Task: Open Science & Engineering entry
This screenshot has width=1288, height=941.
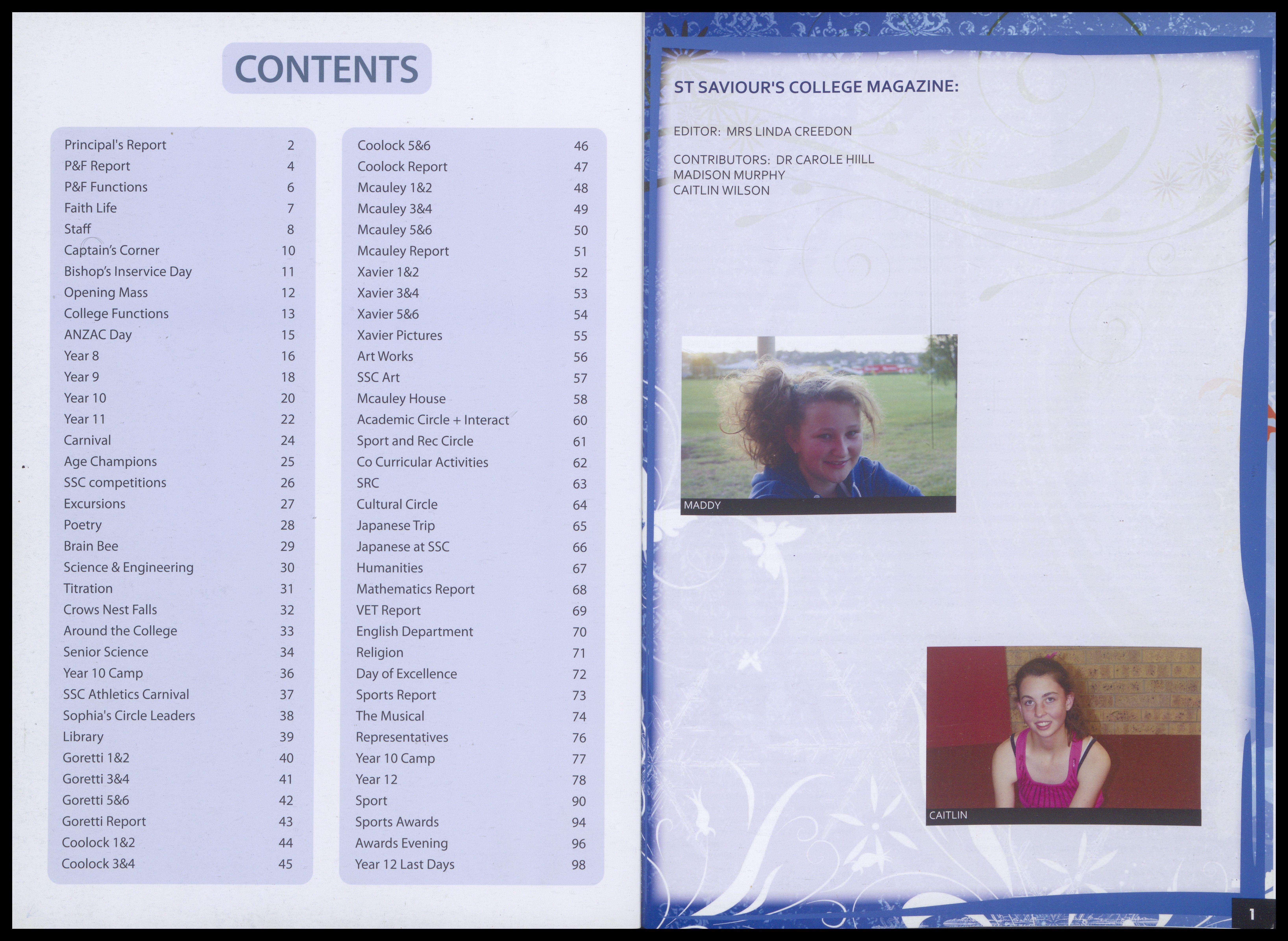Action: pos(129,567)
